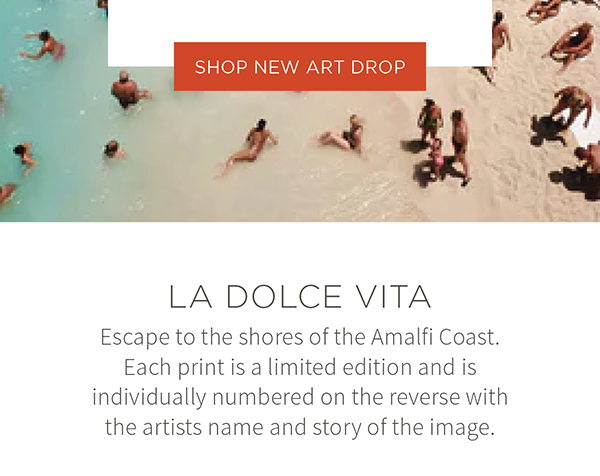
Task: Click the person standing right of white panel
Action: coord(501,34)
